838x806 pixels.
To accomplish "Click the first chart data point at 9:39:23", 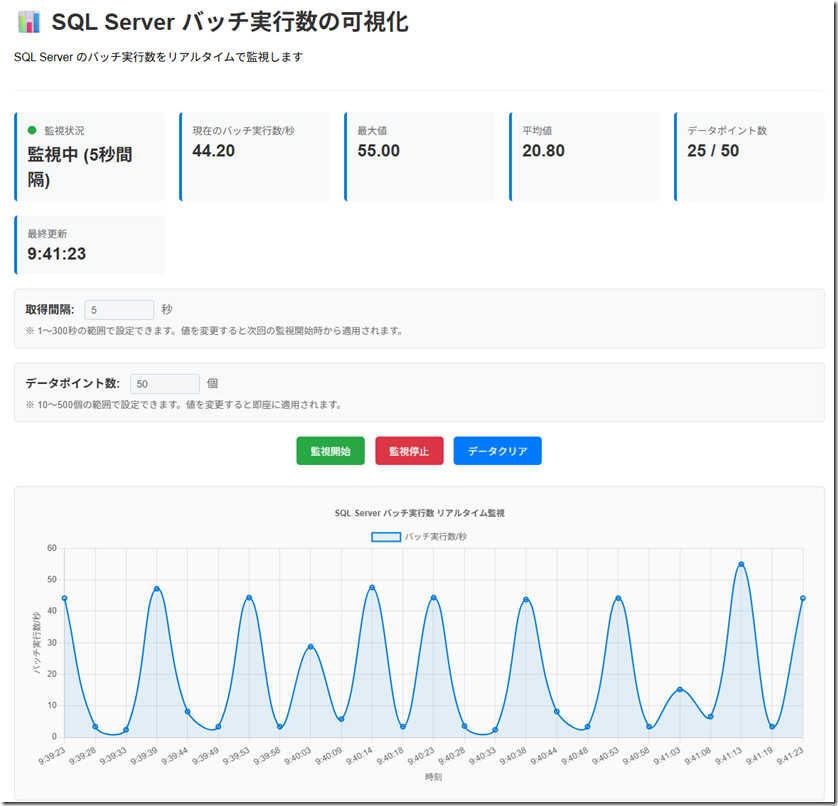I will point(65,599).
